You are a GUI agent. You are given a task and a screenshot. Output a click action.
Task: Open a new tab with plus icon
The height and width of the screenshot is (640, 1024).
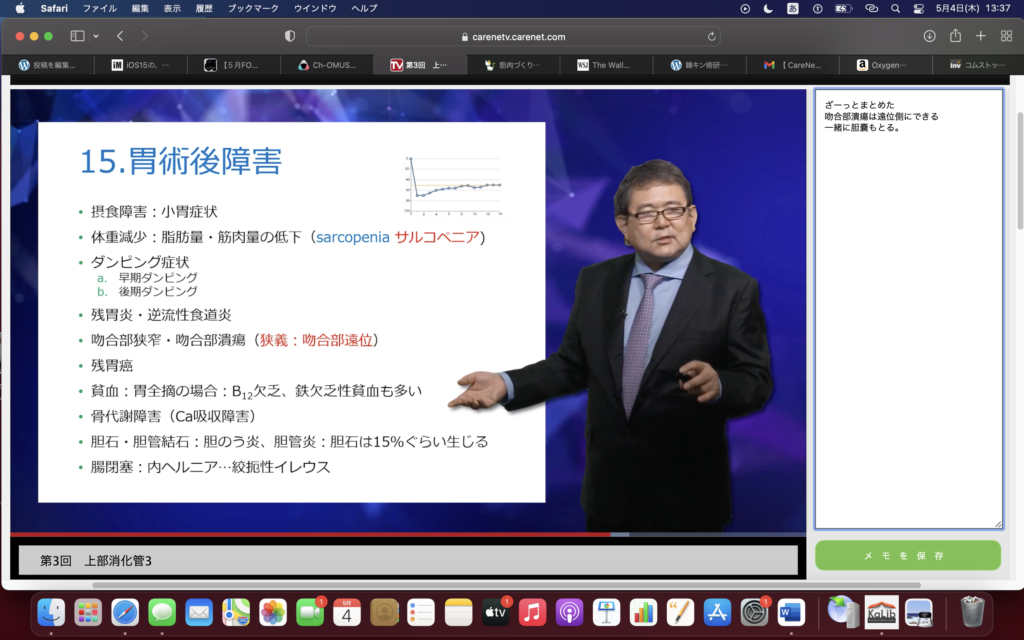[x=980, y=36]
